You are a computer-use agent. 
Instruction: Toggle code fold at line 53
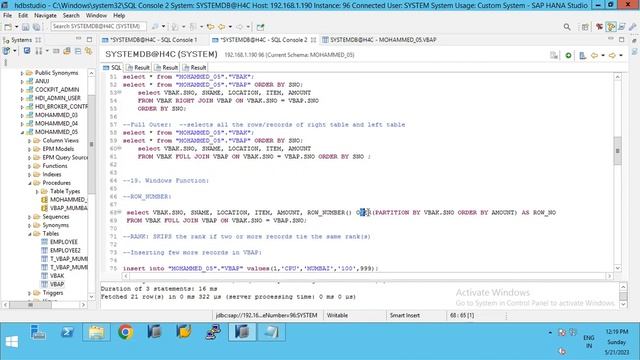click(x=120, y=93)
